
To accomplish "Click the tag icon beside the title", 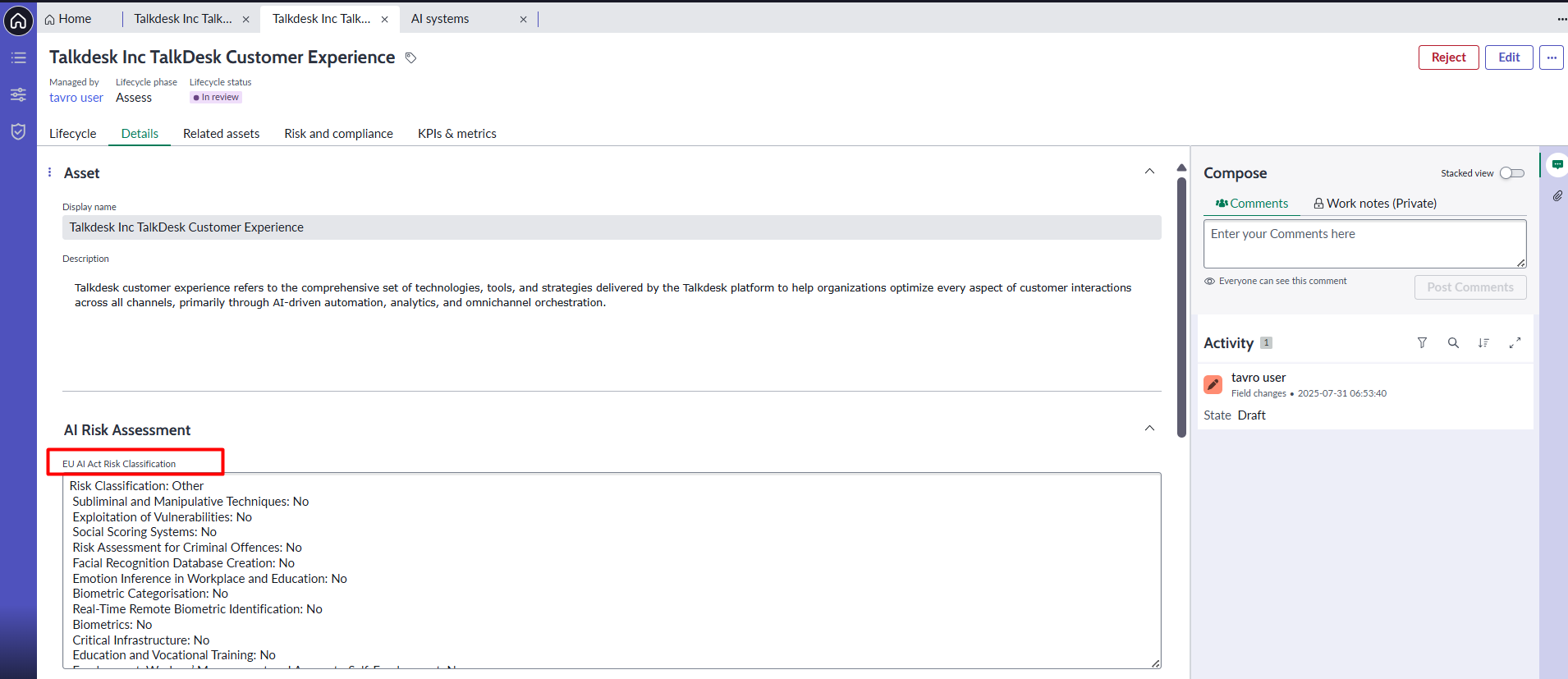I will tap(411, 57).
